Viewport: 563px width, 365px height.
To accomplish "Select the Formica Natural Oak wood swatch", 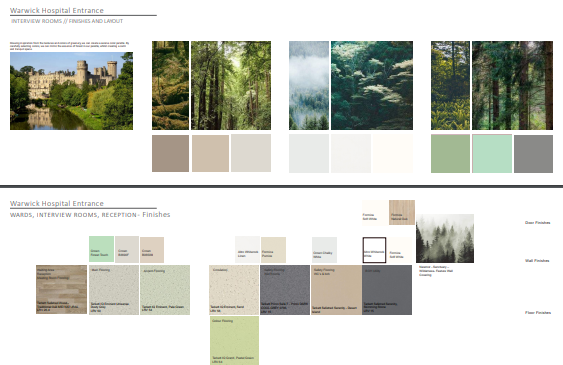I will click(x=402, y=212).
